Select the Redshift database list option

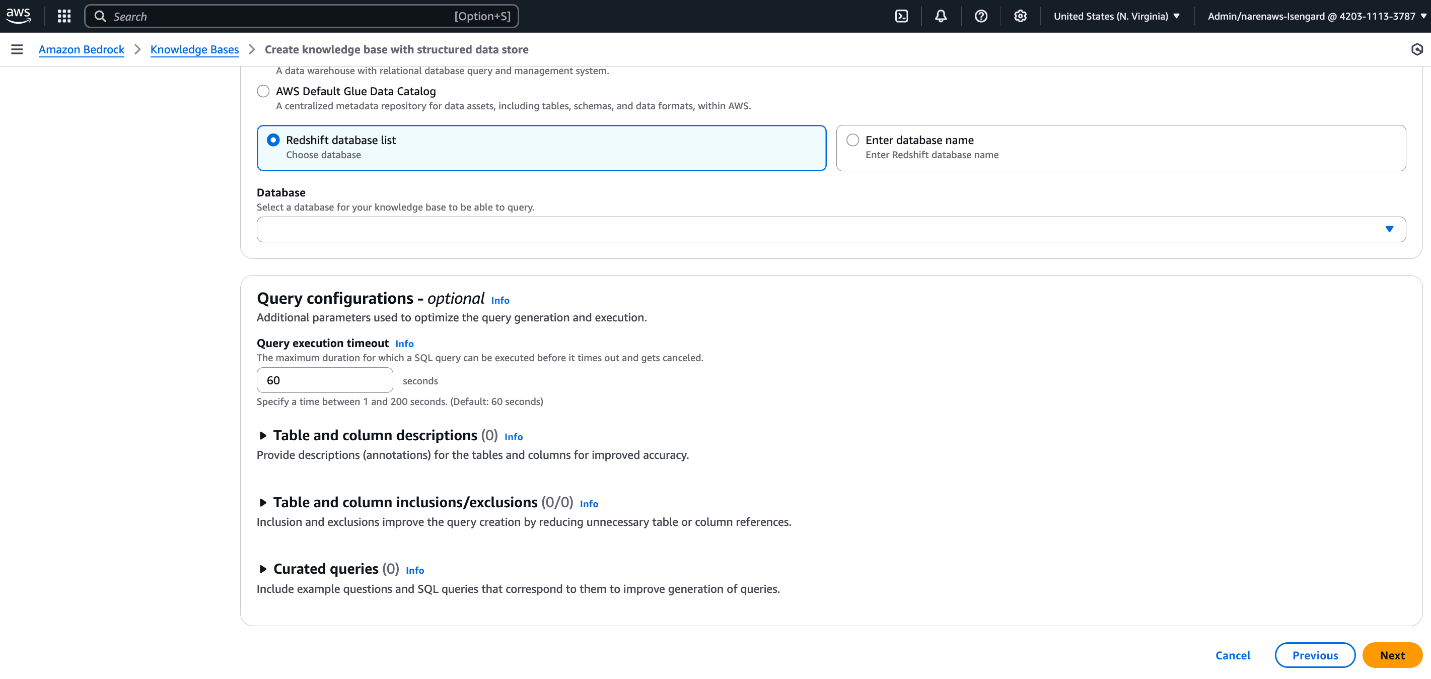coord(273,140)
